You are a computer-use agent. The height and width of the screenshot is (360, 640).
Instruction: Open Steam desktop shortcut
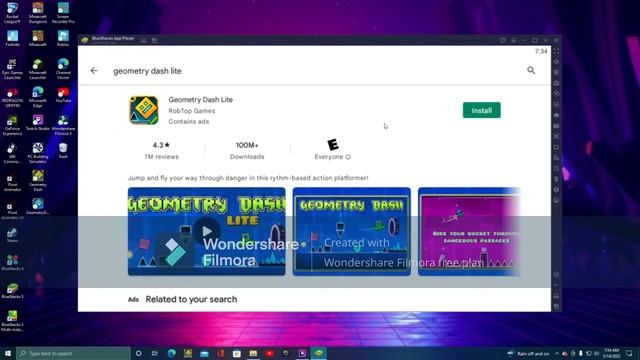[12, 236]
